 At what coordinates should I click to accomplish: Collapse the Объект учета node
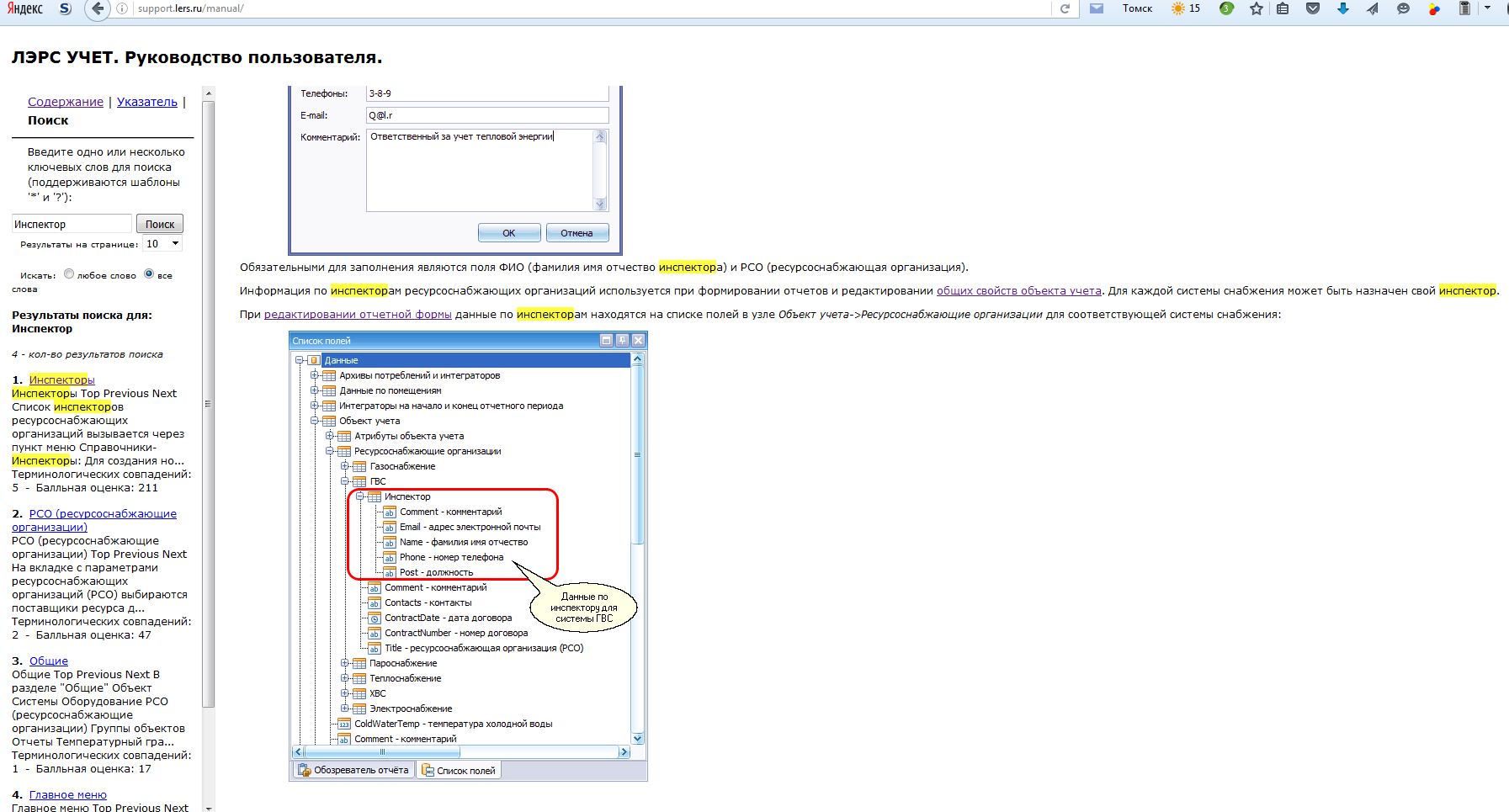(x=314, y=421)
